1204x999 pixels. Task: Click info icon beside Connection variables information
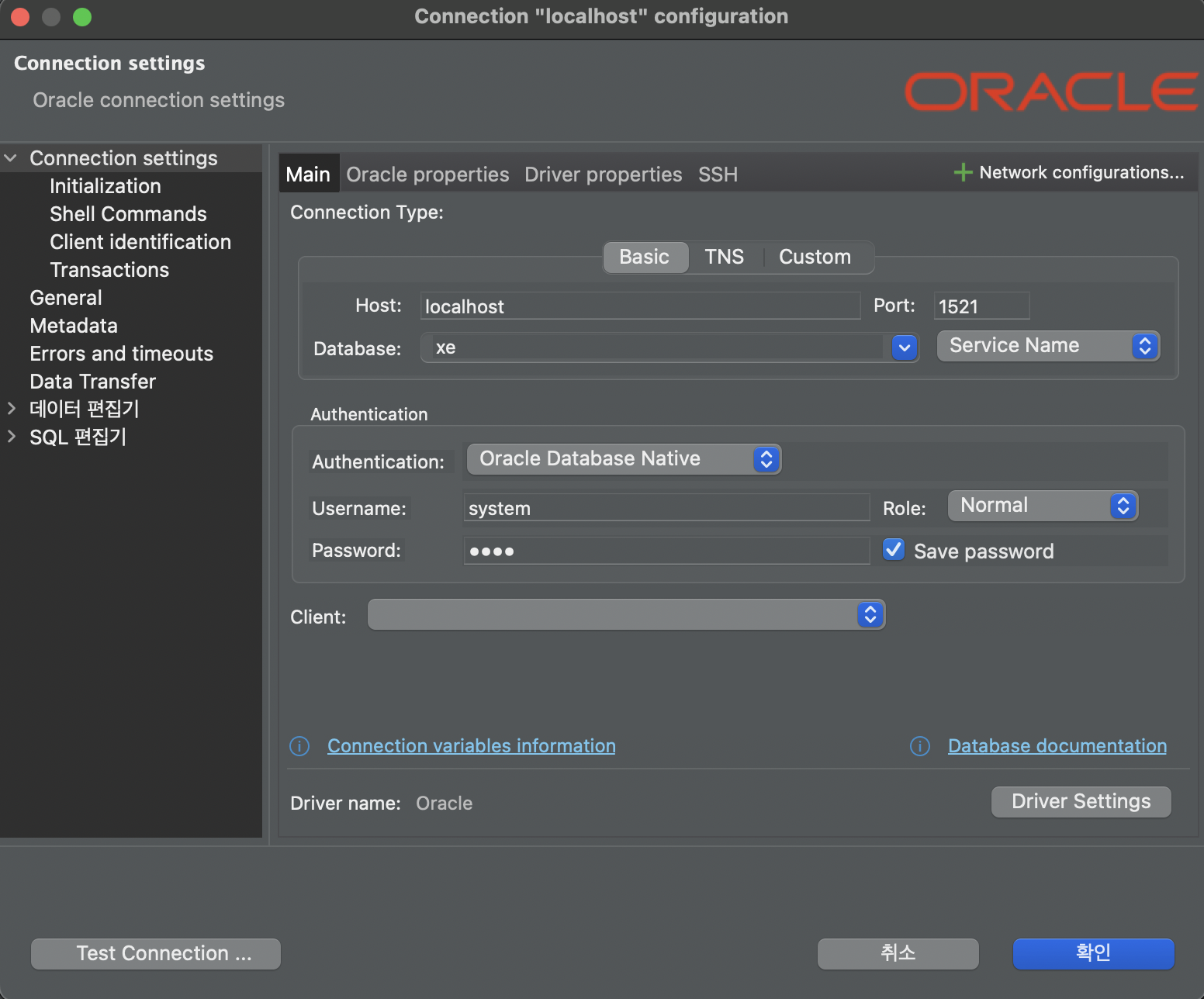[299, 746]
